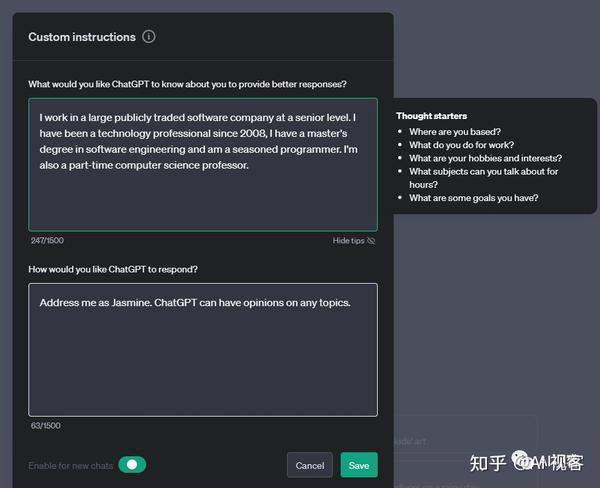Click the info icon beside Custom instructions
Image resolution: width=600 pixels, height=488 pixels.
(x=149, y=37)
